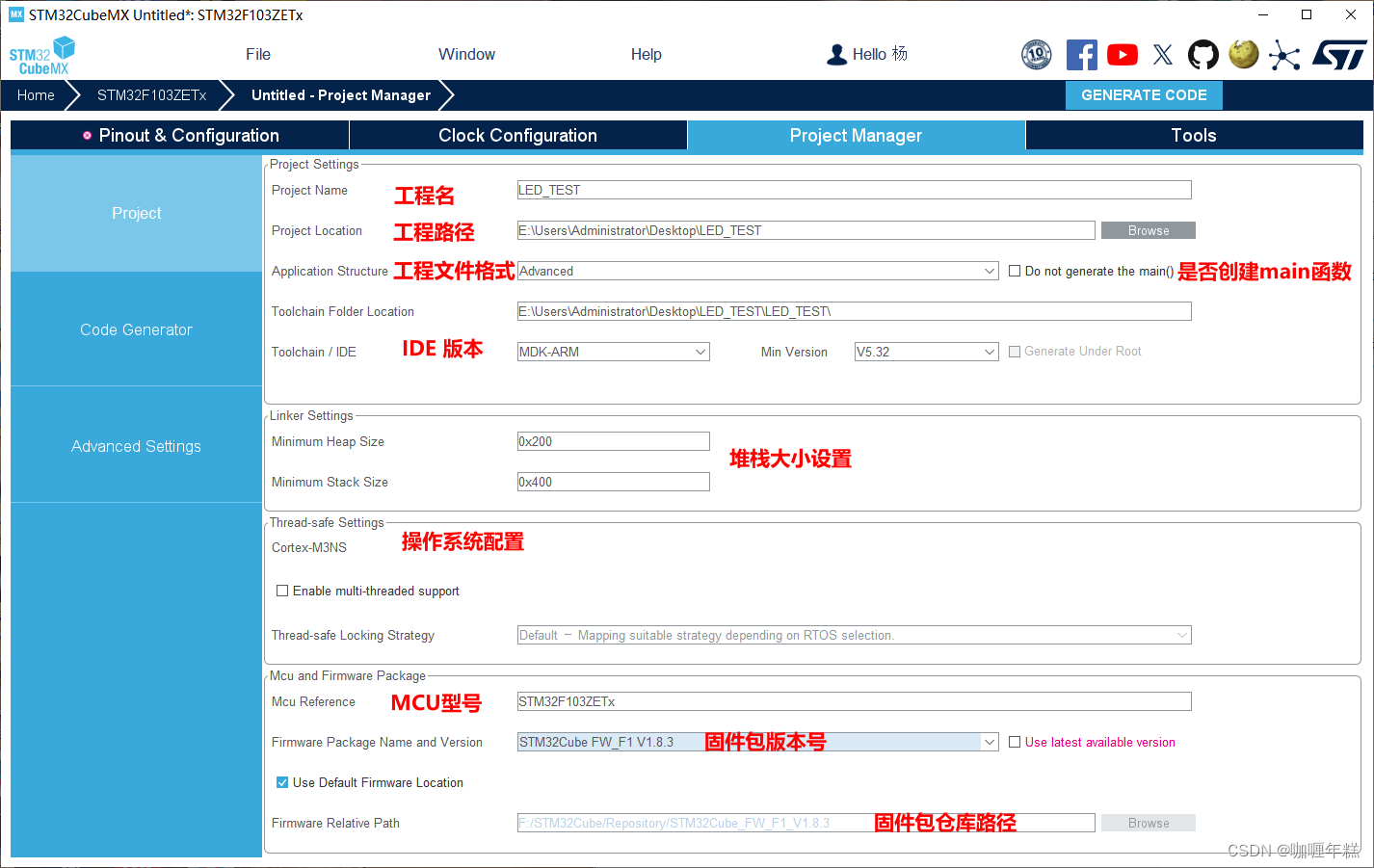Open the Min Version dropdown
The height and width of the screenshot is (868, 1374).
point(926,352)
